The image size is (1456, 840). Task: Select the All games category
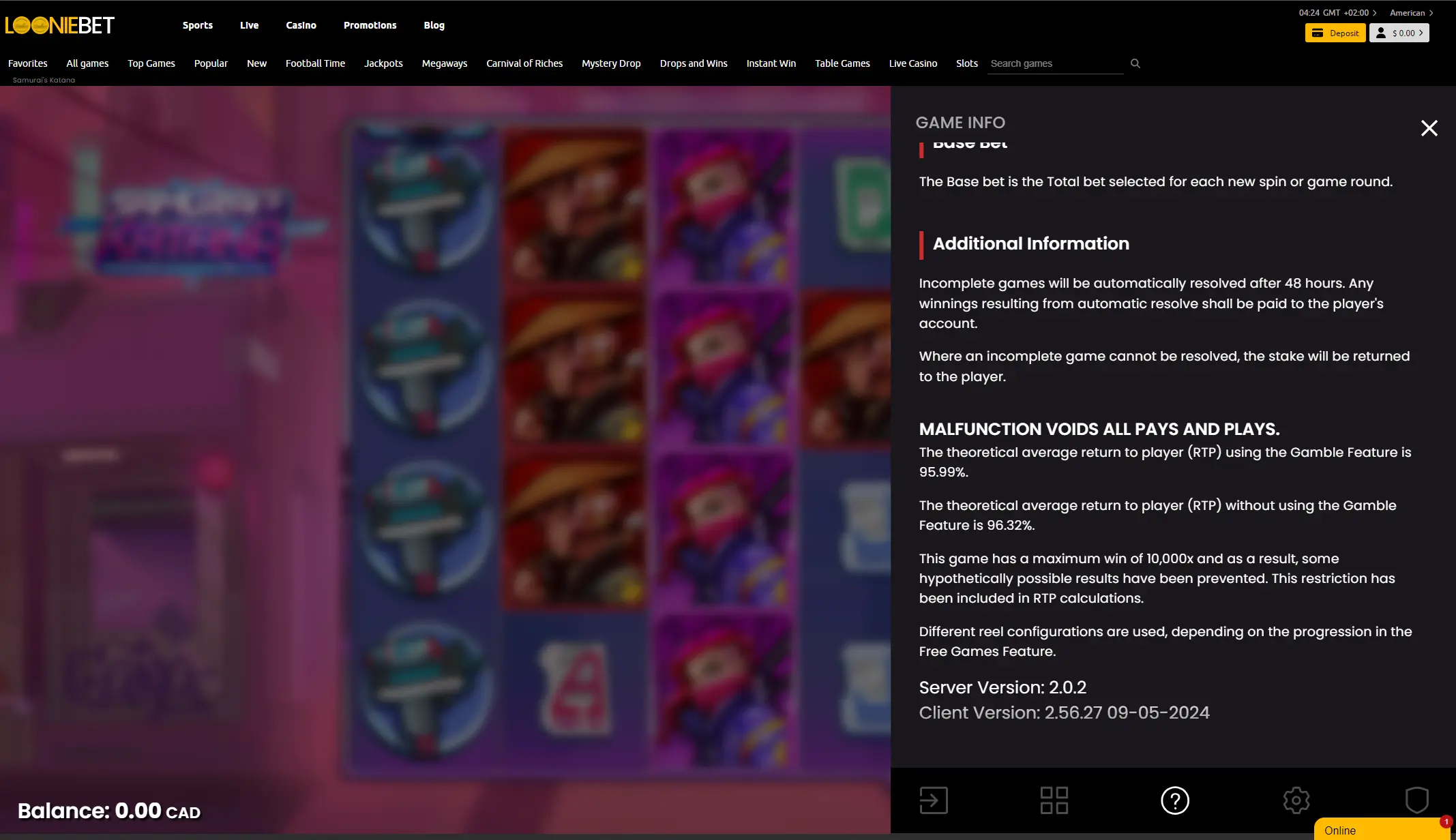[87, 63]
